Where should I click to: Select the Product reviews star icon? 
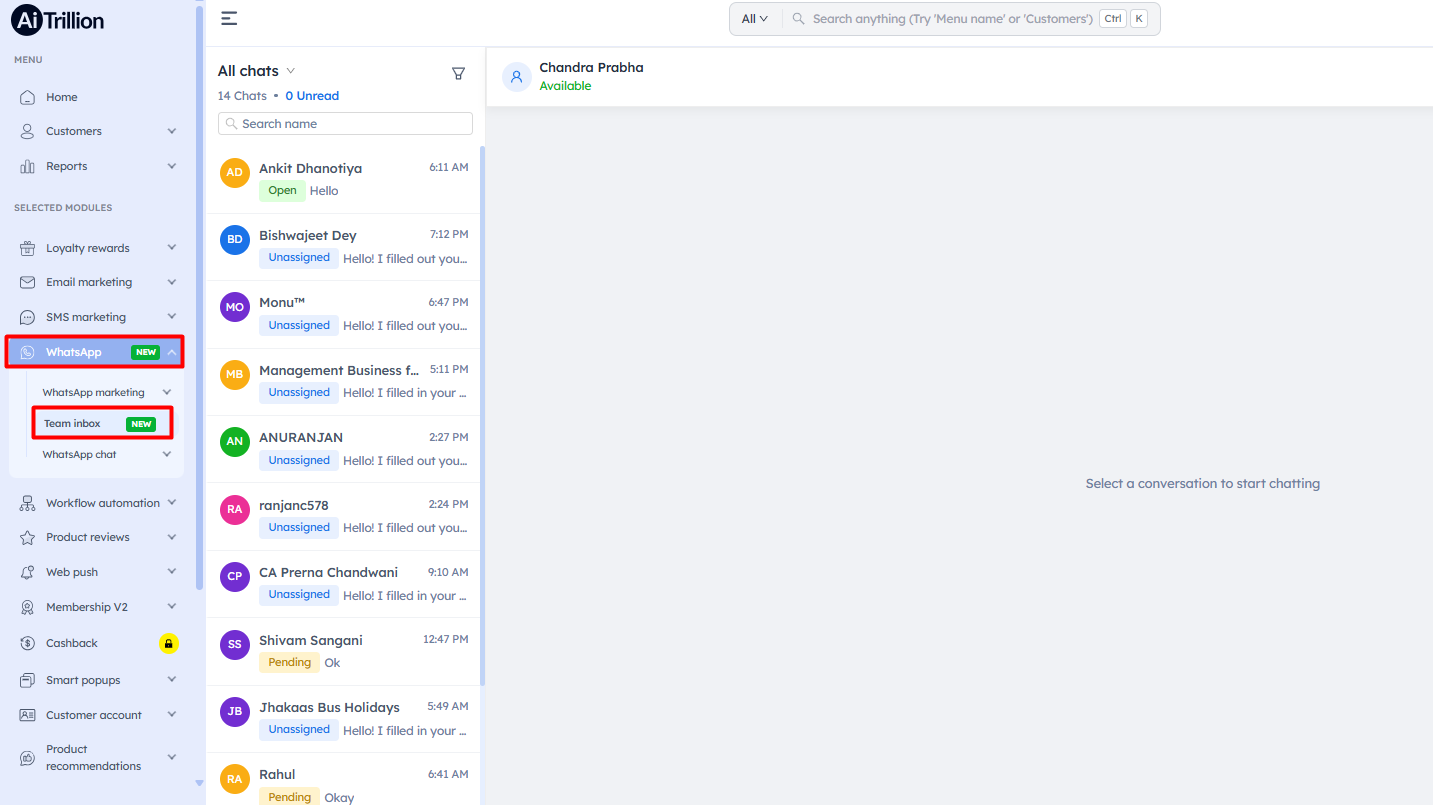click(28, 537)
